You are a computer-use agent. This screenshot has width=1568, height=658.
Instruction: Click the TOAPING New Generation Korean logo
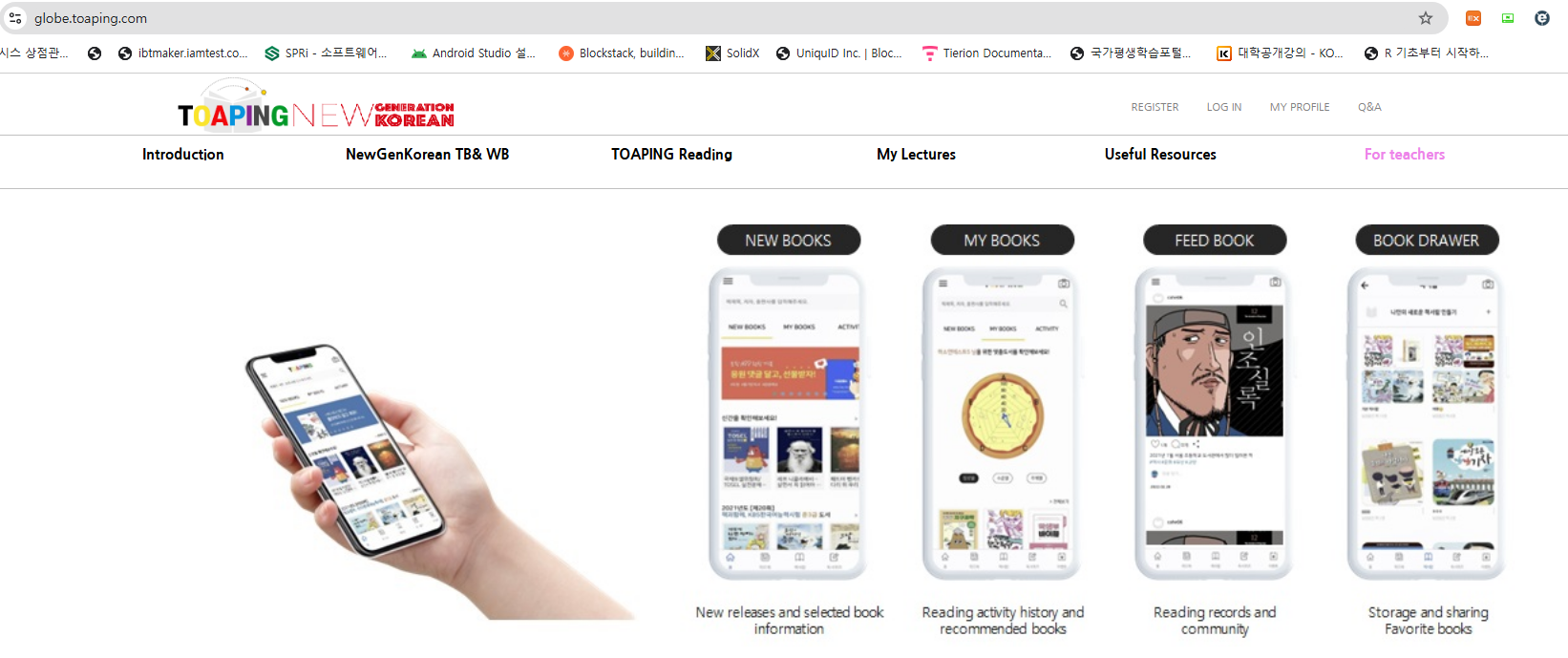(316, 107)
